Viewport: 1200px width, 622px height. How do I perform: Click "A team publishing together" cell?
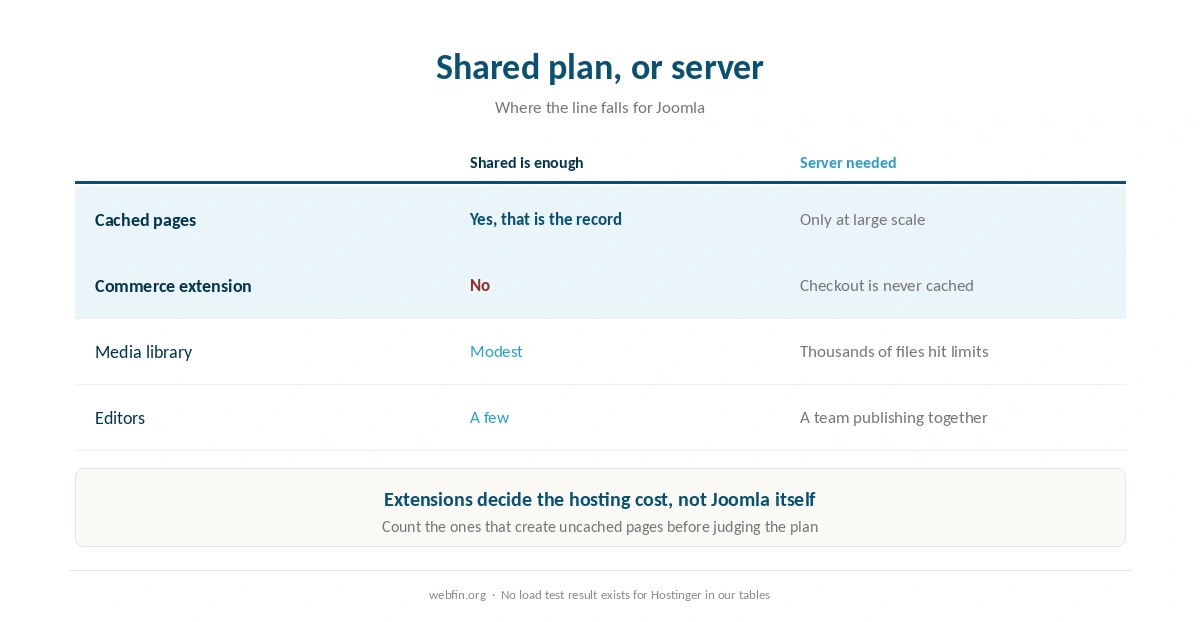(894, 417)
